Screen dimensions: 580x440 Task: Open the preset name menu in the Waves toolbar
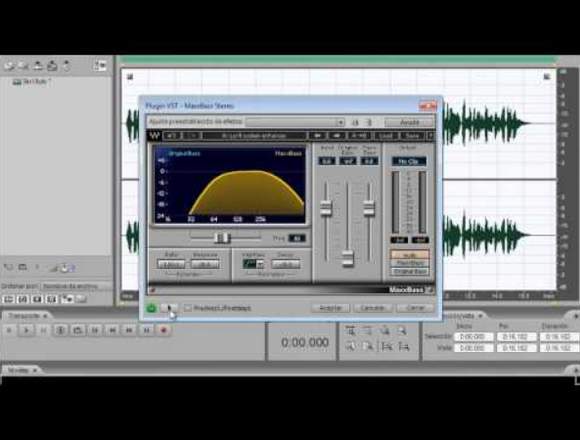click(x=254, y=136)
